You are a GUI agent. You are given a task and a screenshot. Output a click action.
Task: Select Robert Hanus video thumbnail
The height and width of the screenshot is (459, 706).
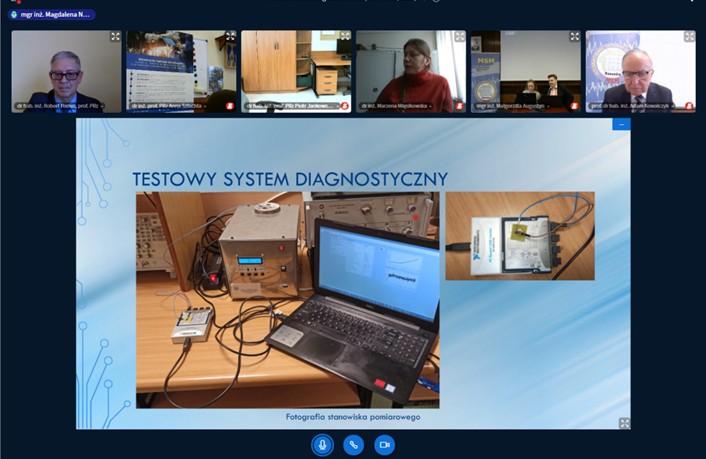[x=66, y=70]
